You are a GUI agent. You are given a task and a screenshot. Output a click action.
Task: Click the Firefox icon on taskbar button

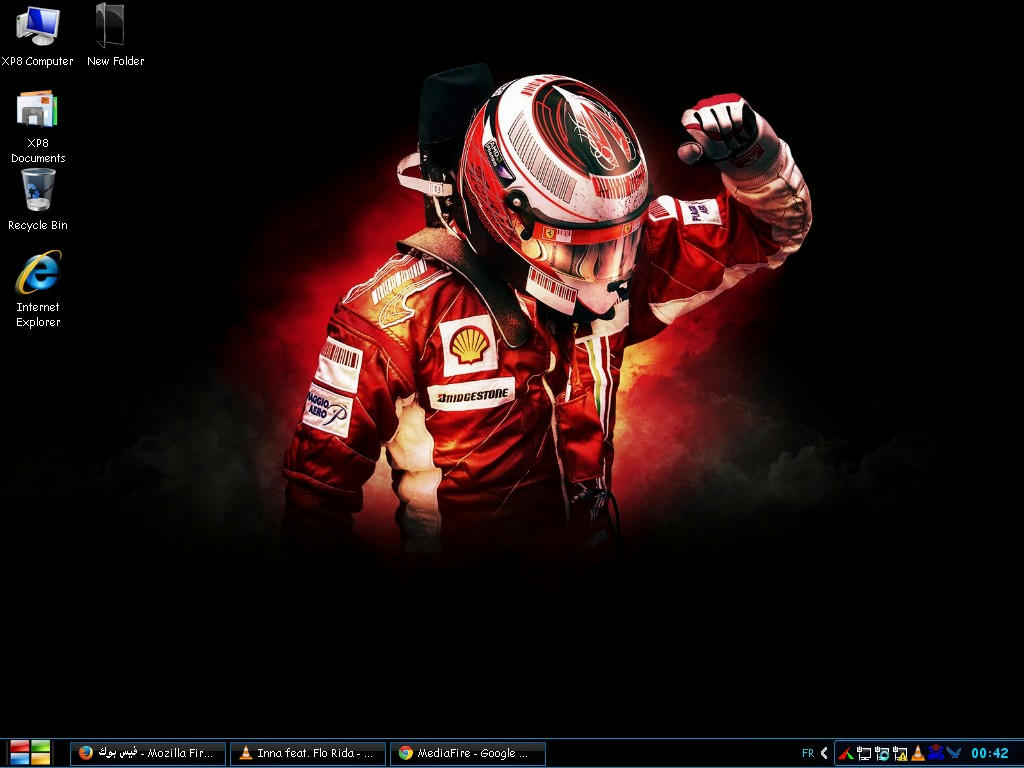coord(86,753)
